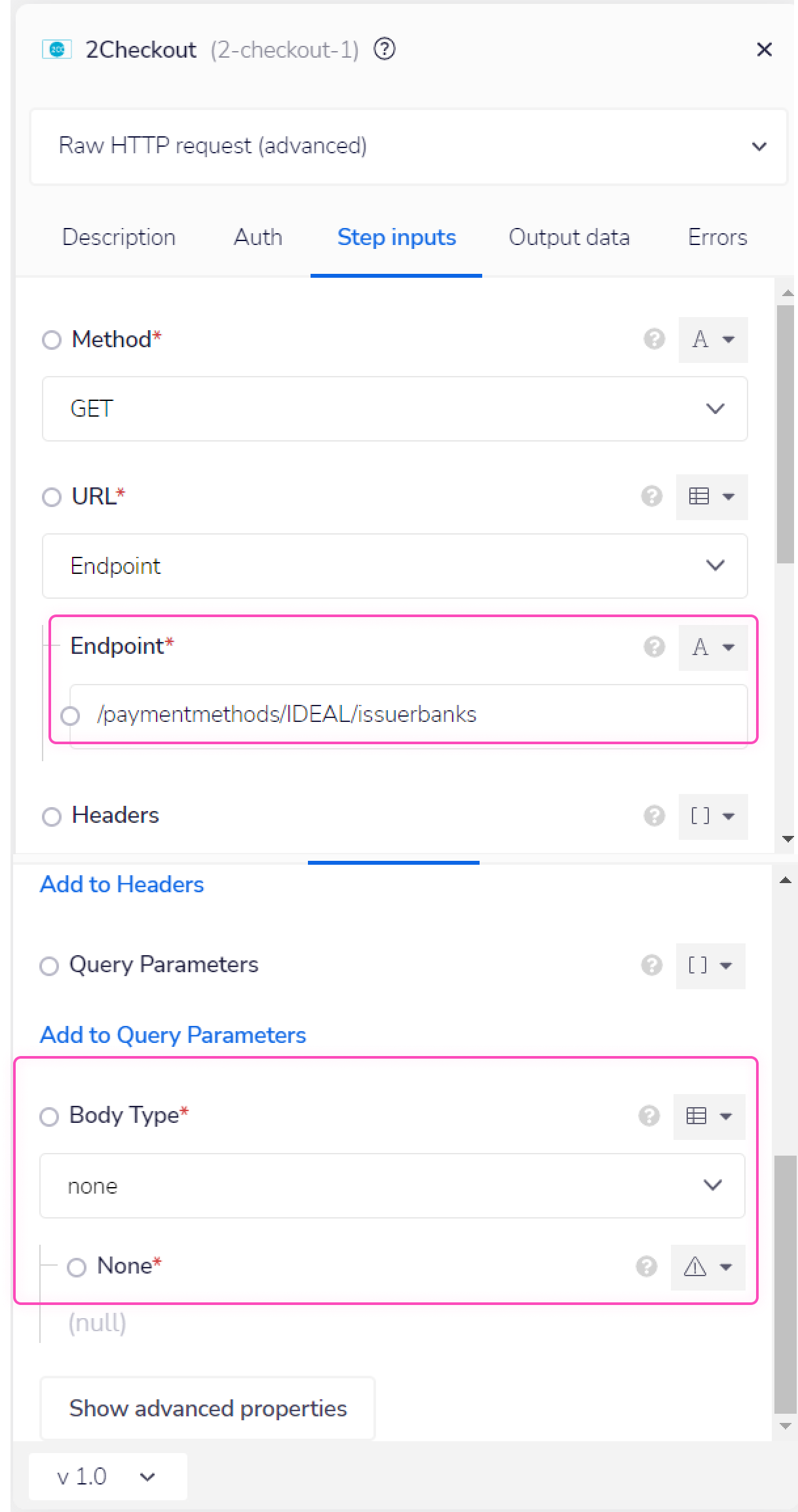
Task: Click the list type icon beside Query Parameters
Action: click(x=710, y=965)
